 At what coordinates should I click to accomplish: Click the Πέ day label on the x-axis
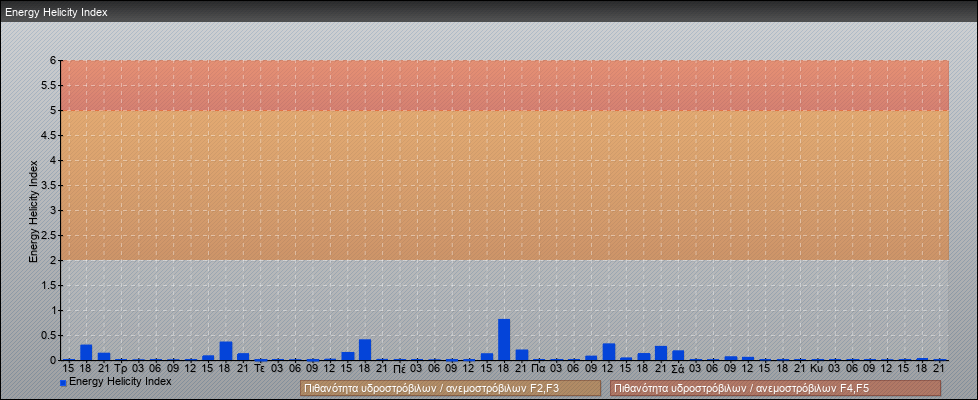(399, 369)
